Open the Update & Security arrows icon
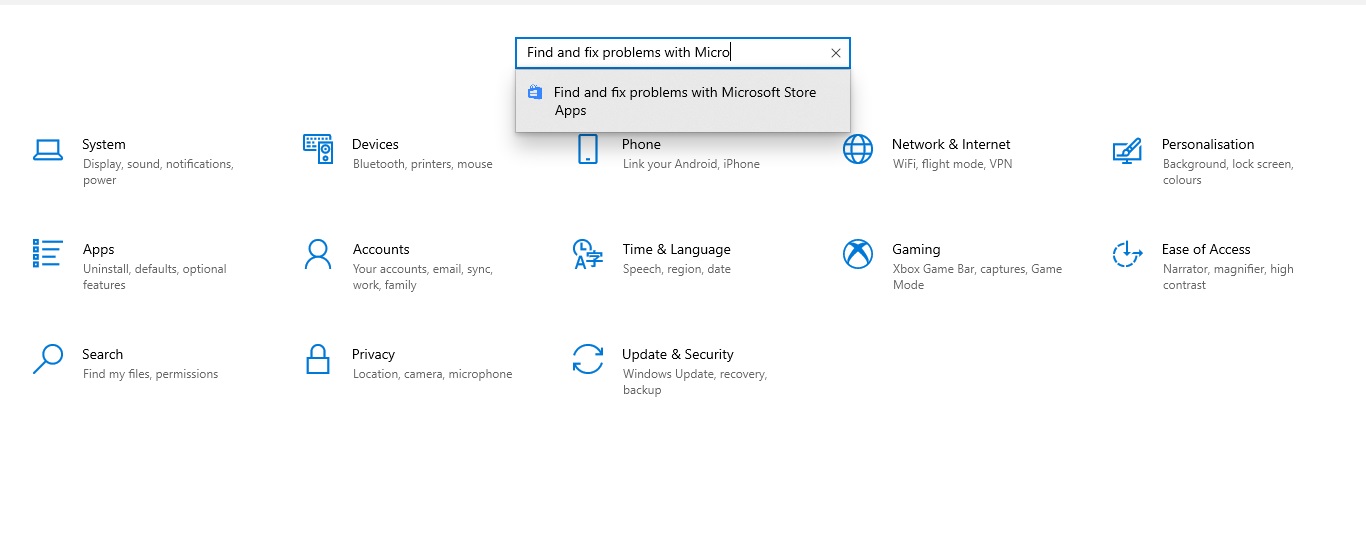This screenshot has height=545, width=1366. click(x=587, y=359)
